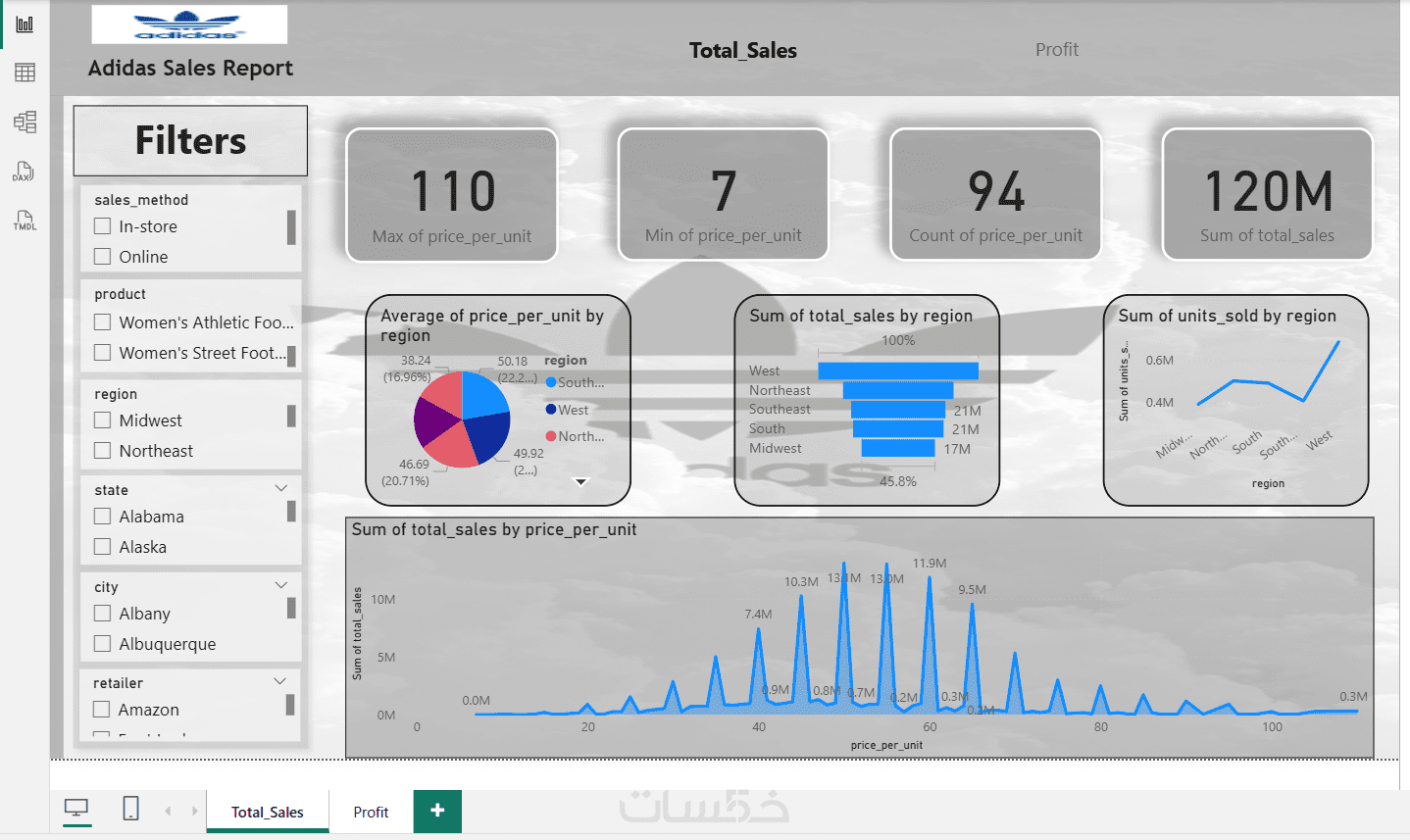Open the Table view icon
This screenshot has height=840, width=1410.
coord(25,73)
